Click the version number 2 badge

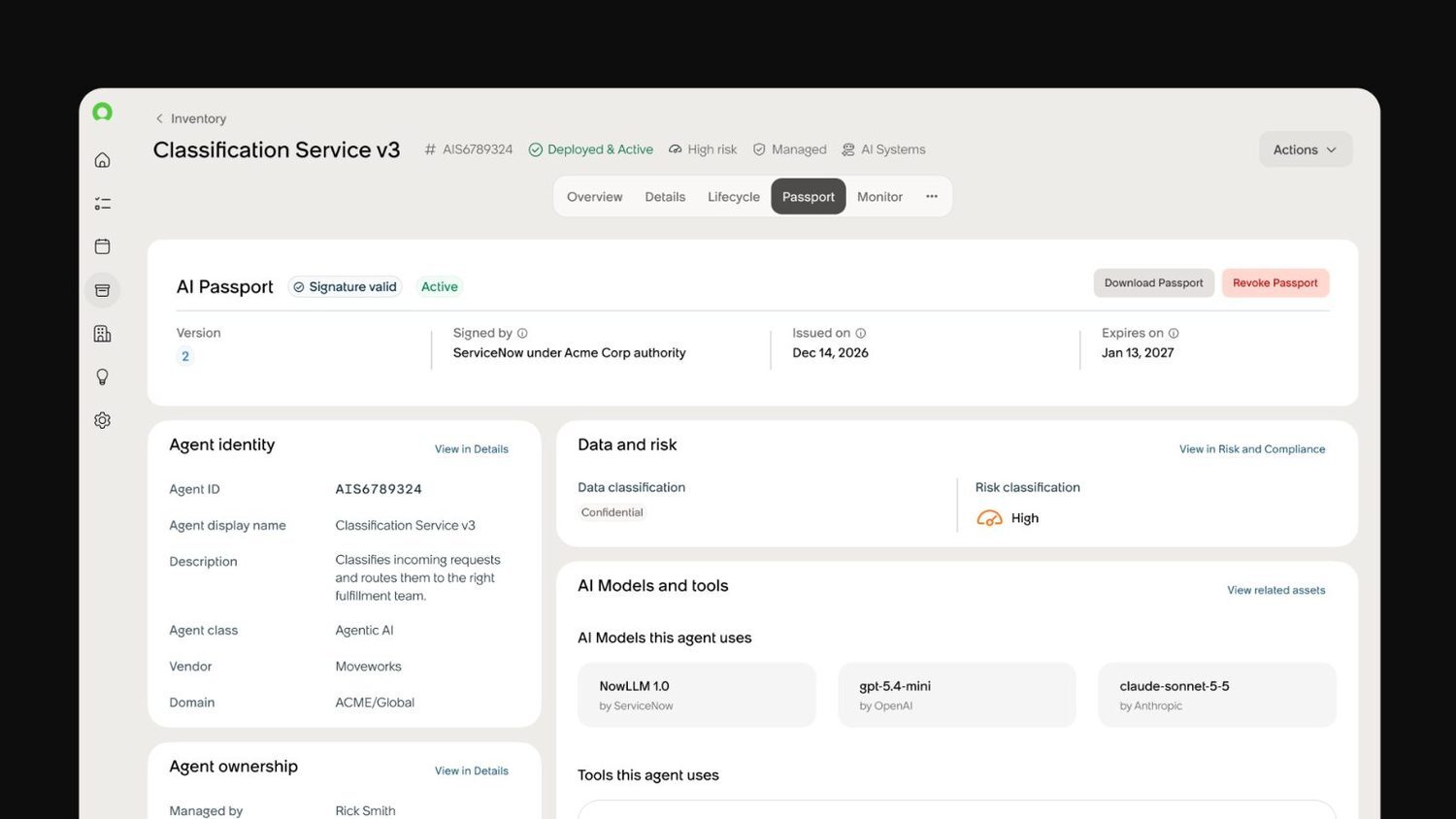(185, 356)
